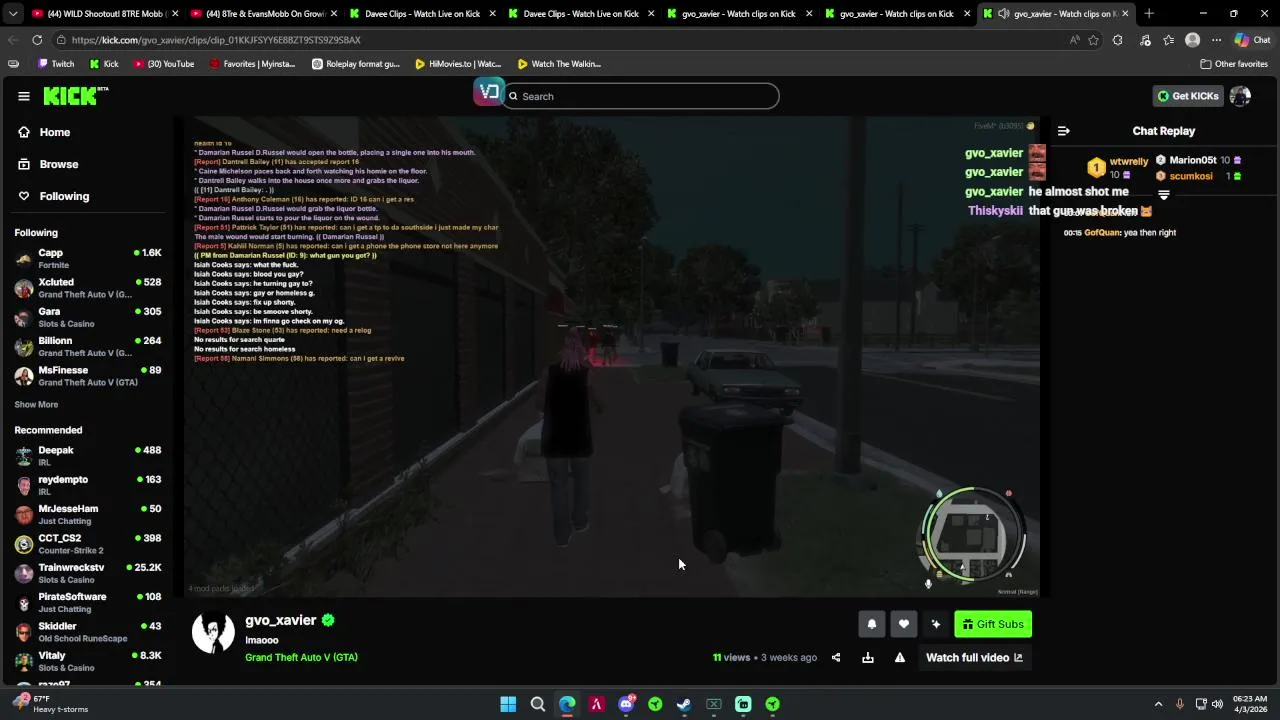
Task: Open the Favorites list icon
Action: pos(1168,40)
